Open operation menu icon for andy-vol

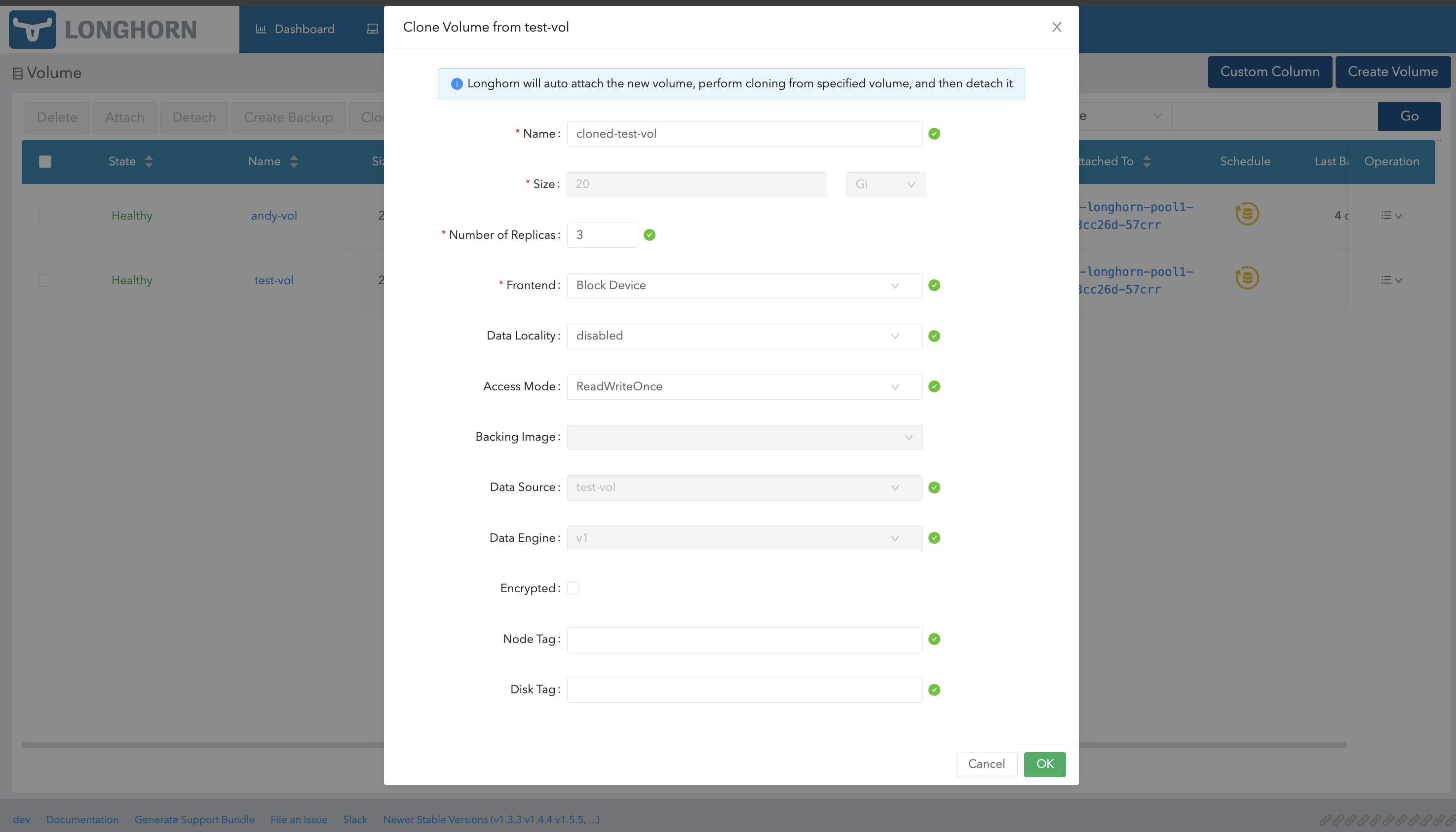[1391, 216]
